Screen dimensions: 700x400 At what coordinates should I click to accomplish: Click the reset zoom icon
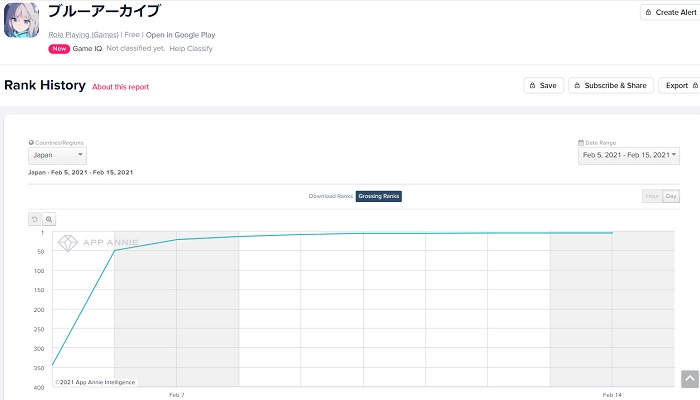pos(34,219)
